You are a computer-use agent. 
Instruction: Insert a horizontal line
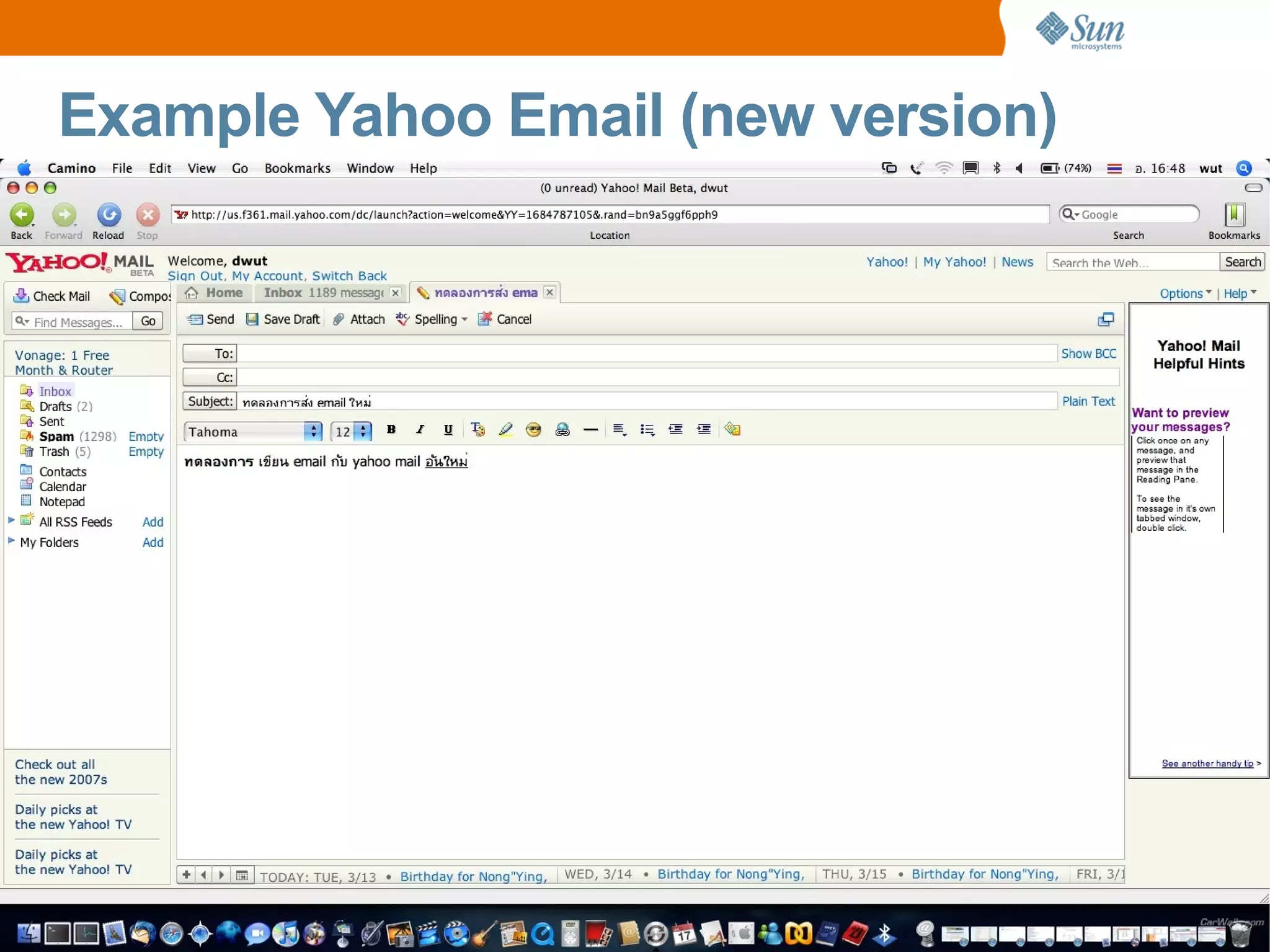pos(590,429)
